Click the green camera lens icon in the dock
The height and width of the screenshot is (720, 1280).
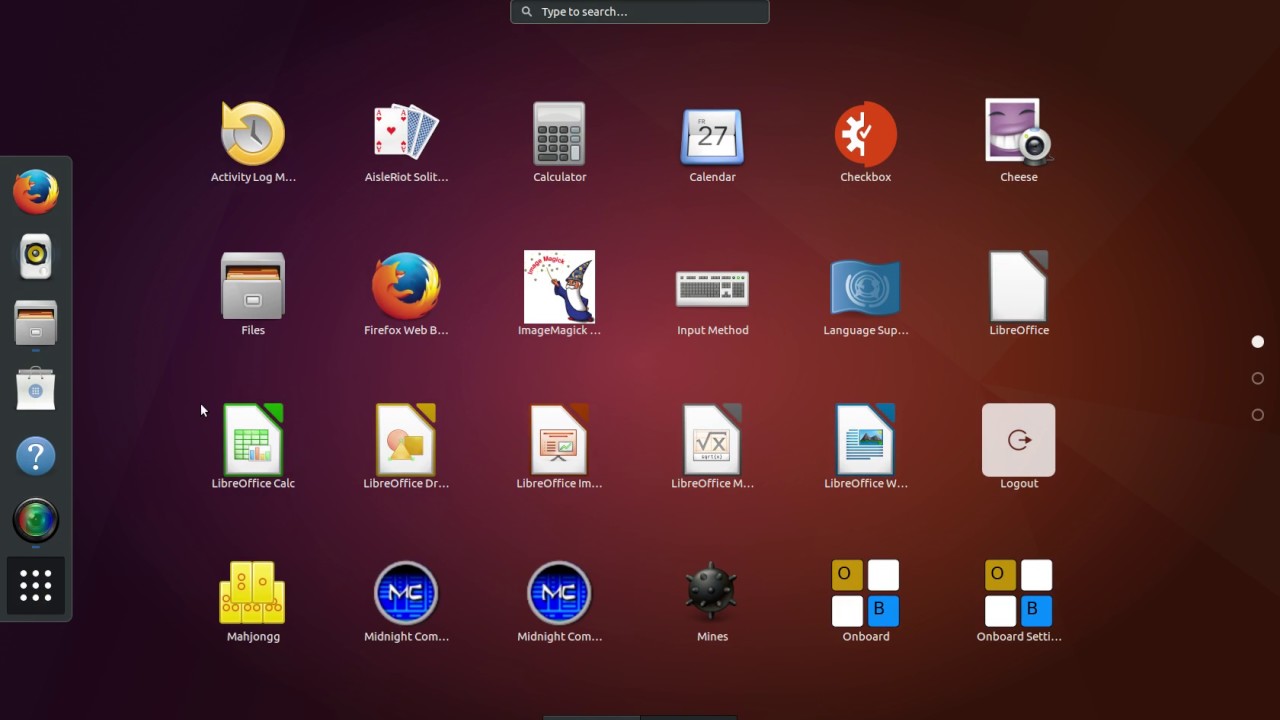tap(36, 521)
